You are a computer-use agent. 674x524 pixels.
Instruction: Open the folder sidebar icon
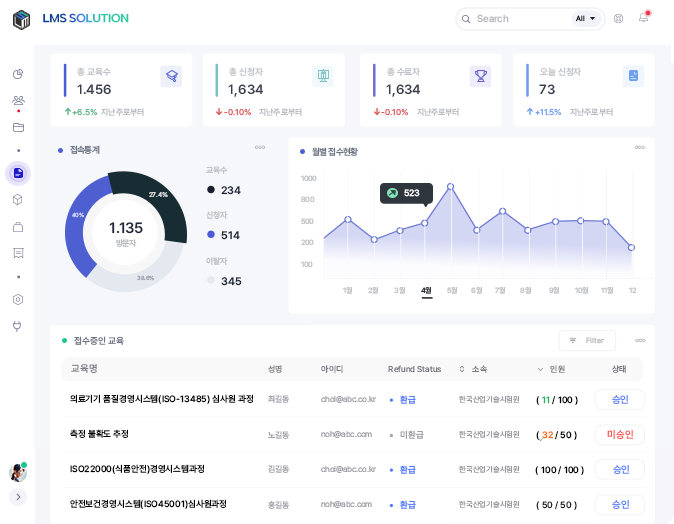tap(18, 127)
